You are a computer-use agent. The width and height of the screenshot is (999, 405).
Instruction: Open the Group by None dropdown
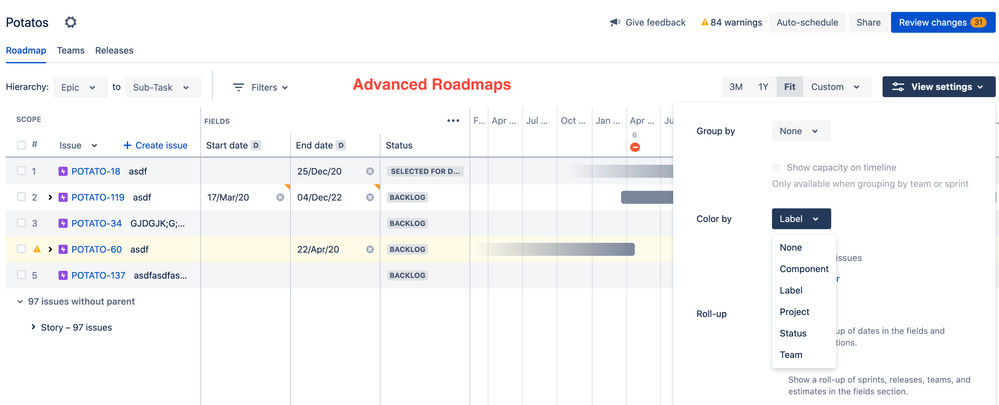click(x=801, y=131)
